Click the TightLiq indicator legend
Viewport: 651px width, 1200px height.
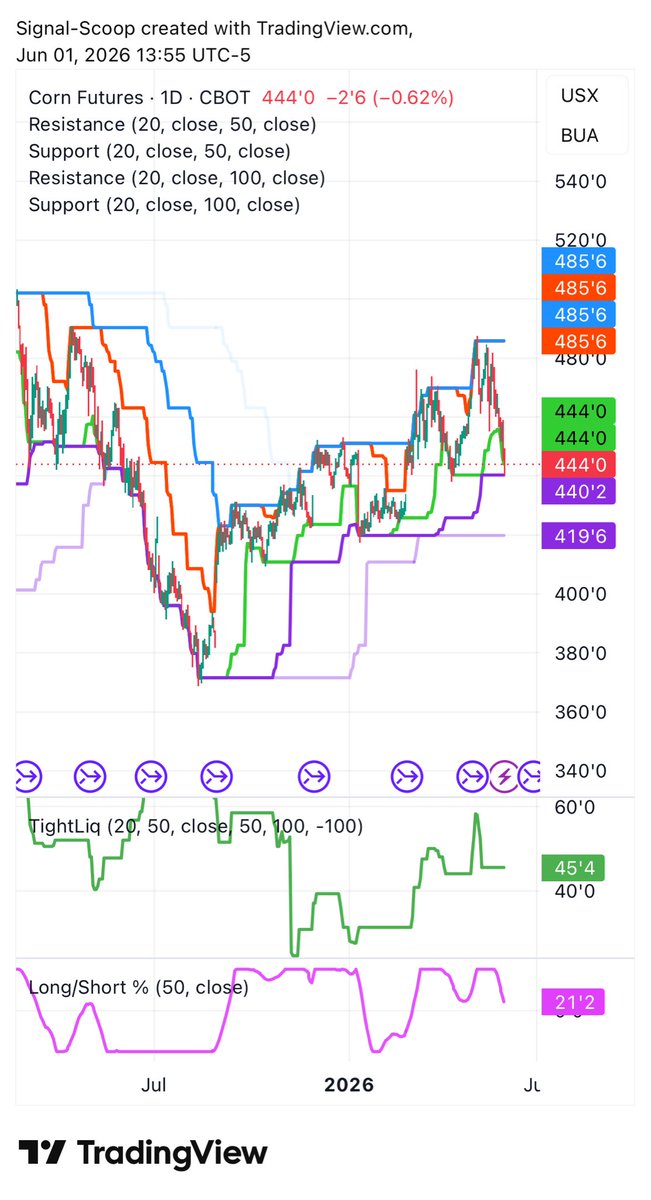[196, 826]
